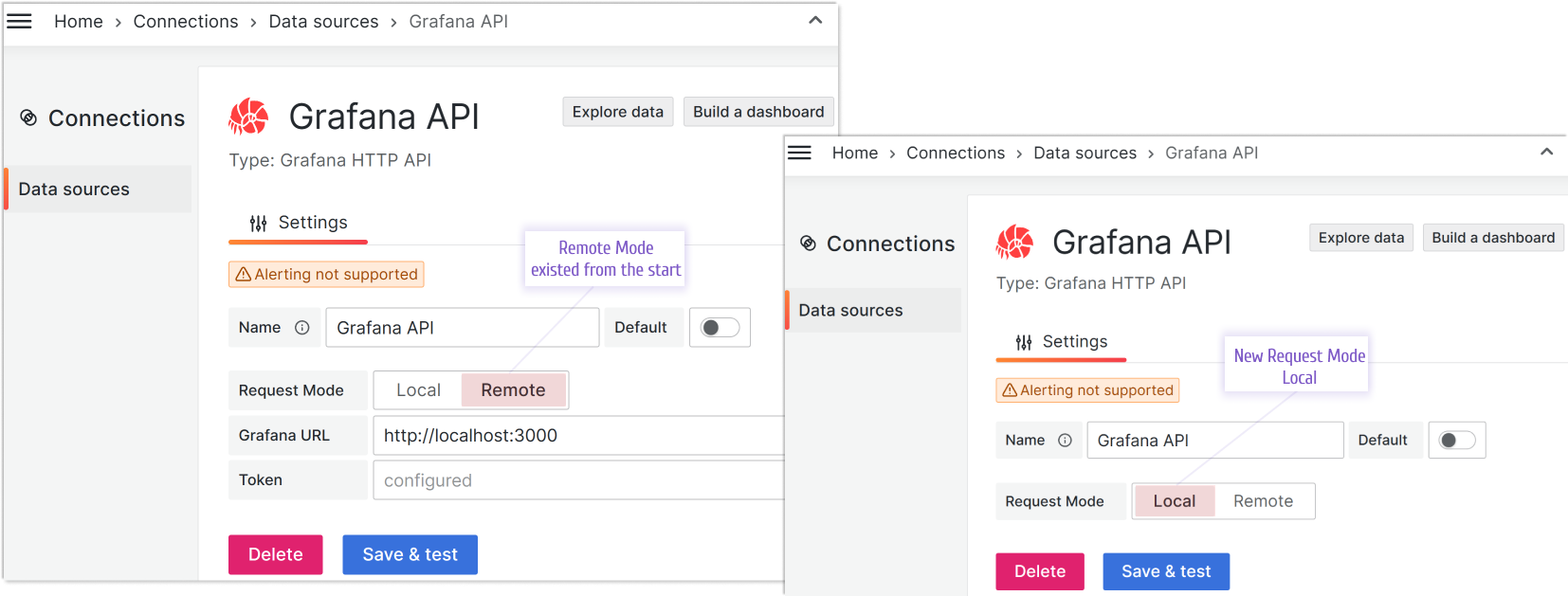Click Explore data button in right window
Viewport: 1568px width, 596px height.
click(1361, 238)
